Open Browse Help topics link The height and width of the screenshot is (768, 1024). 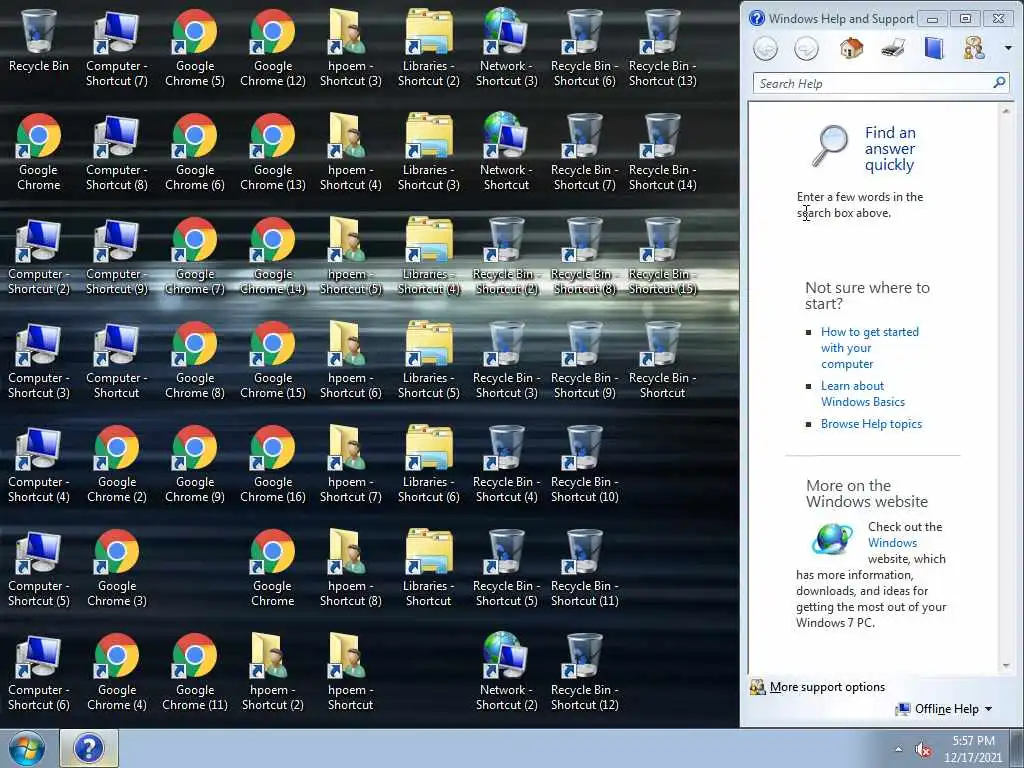[x=871, y=424]
